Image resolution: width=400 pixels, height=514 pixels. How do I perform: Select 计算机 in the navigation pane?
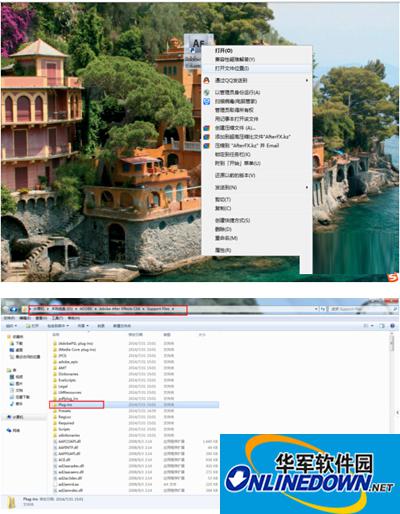[16, 417]
